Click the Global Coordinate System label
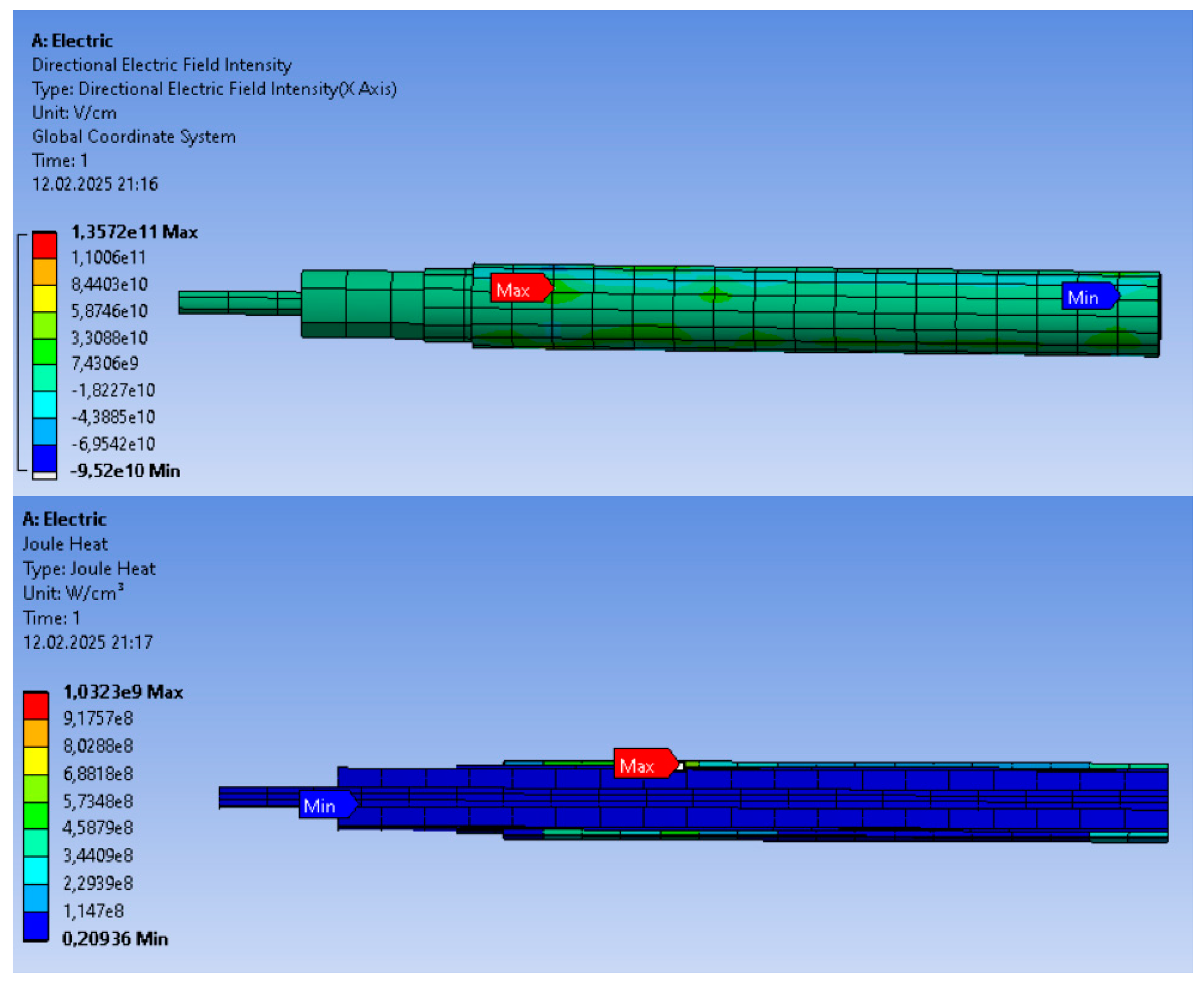The height and width of the screenshot is (987, 1204). point(134,136)
